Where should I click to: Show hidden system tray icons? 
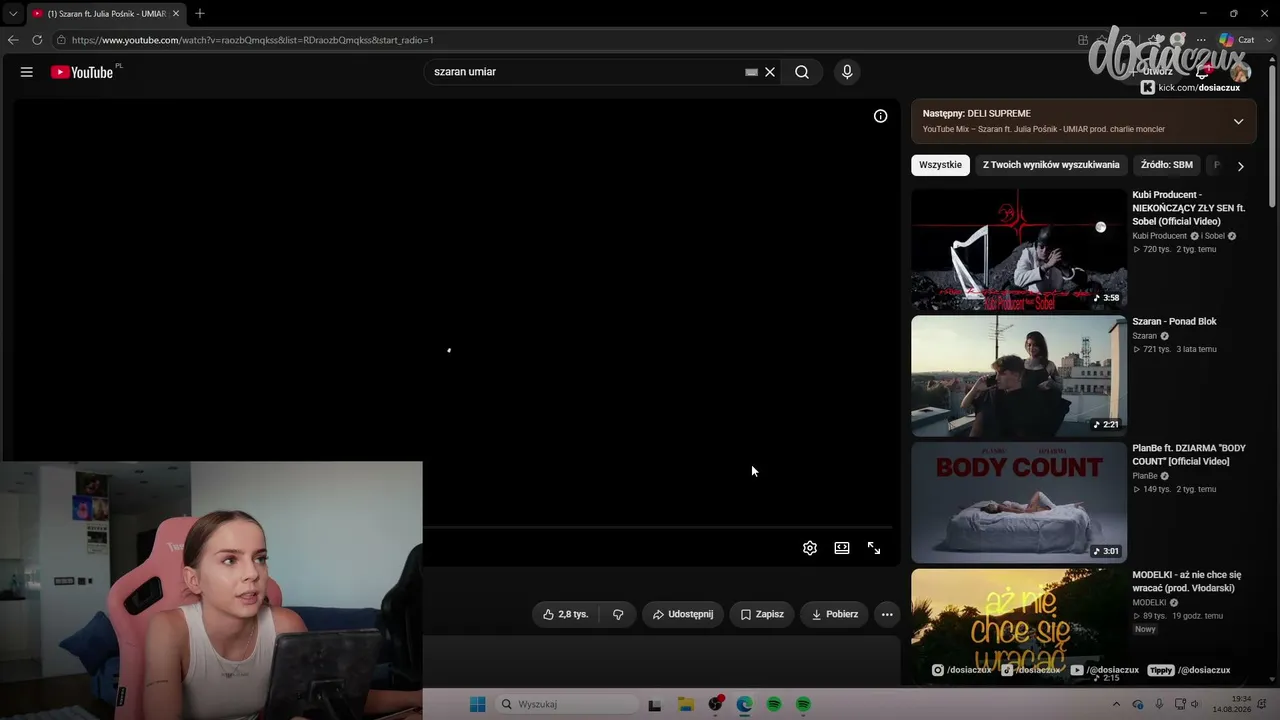click(x=1117, y=704)
